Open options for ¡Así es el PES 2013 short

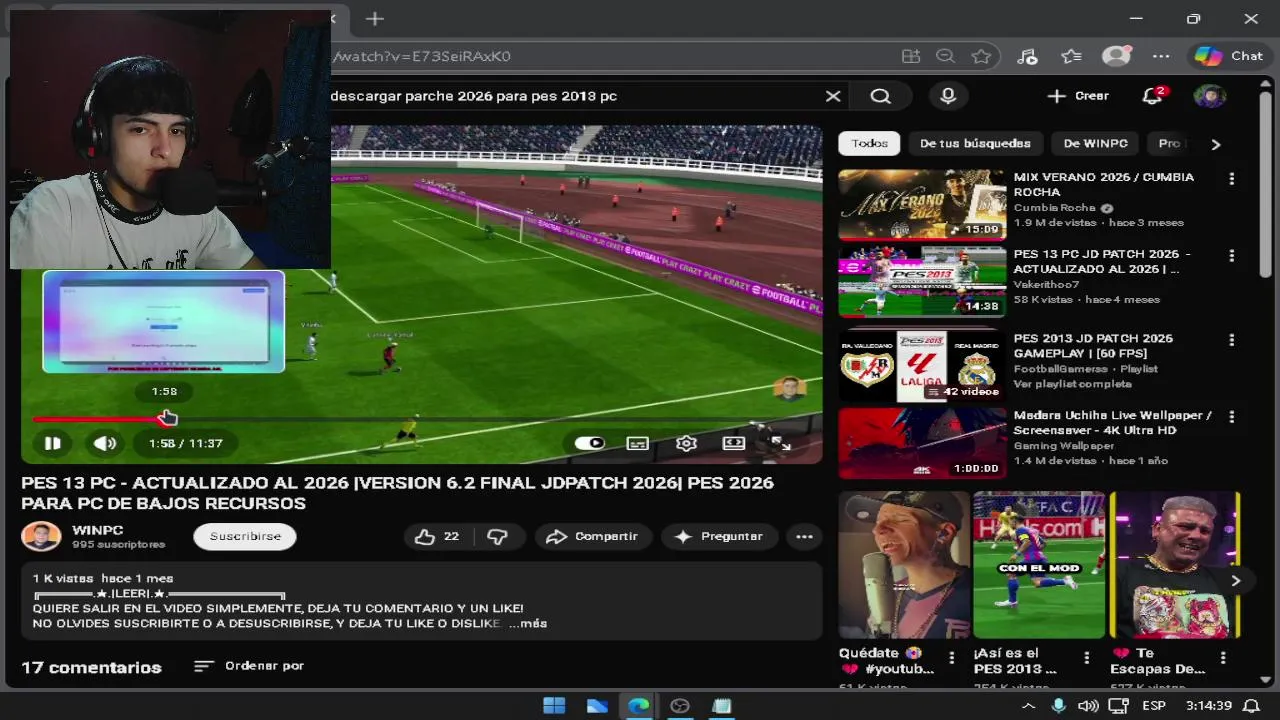[x=1087, y=658]
